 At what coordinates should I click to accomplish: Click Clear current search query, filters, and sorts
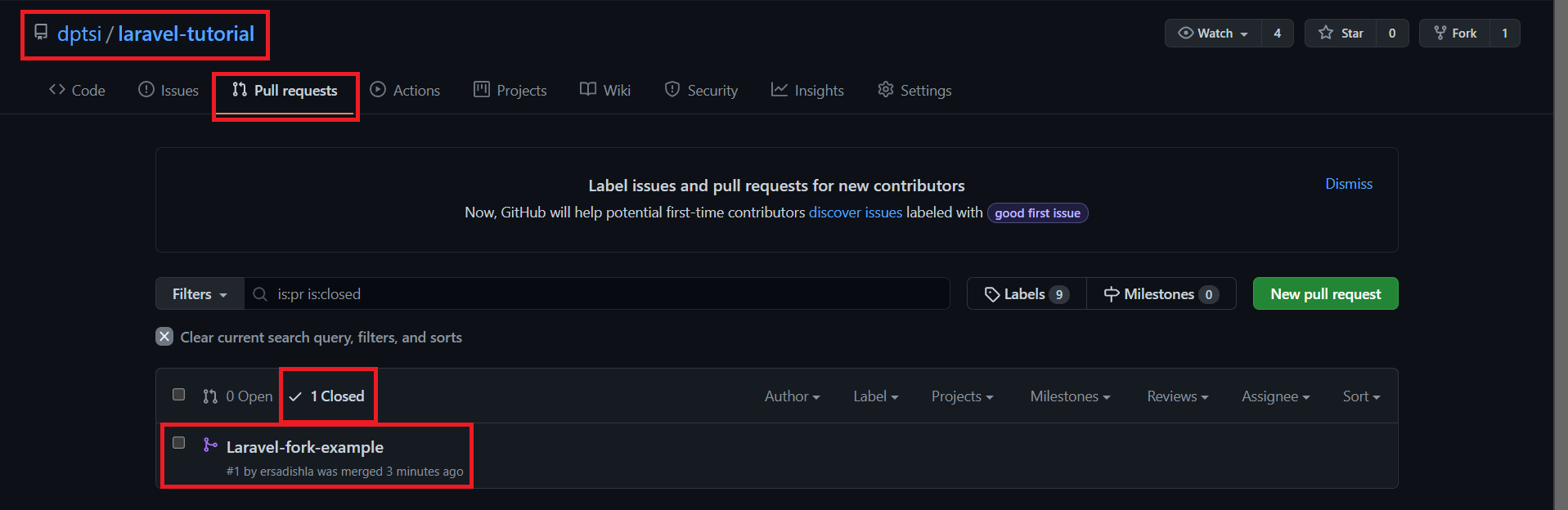[309, 337]
